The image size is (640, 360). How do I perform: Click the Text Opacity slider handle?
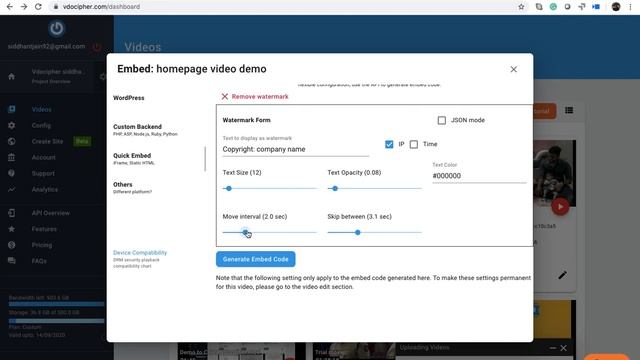coord(335,189)
